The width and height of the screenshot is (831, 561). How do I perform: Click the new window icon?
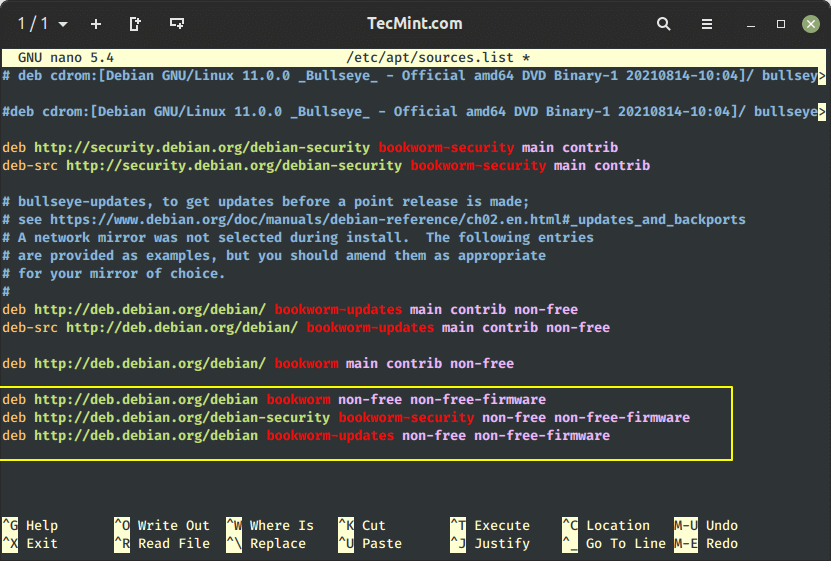pyautogui.click(x=176, y=23)
